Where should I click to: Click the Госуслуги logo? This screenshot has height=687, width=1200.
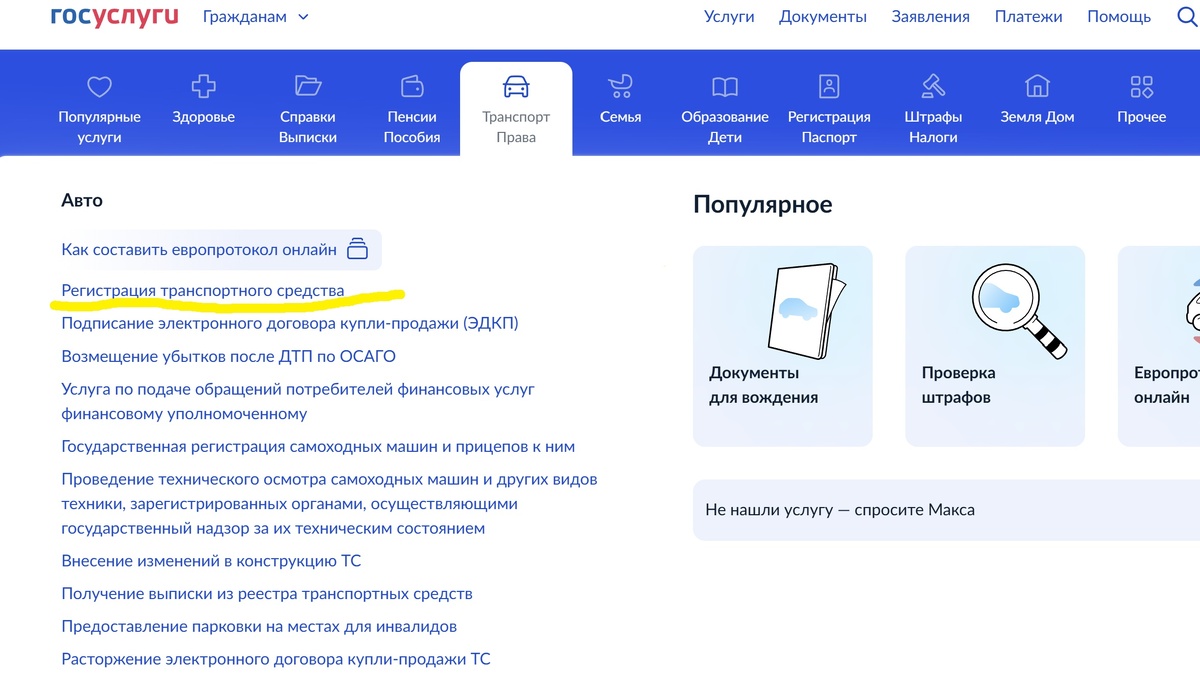(x=114, y=16)
